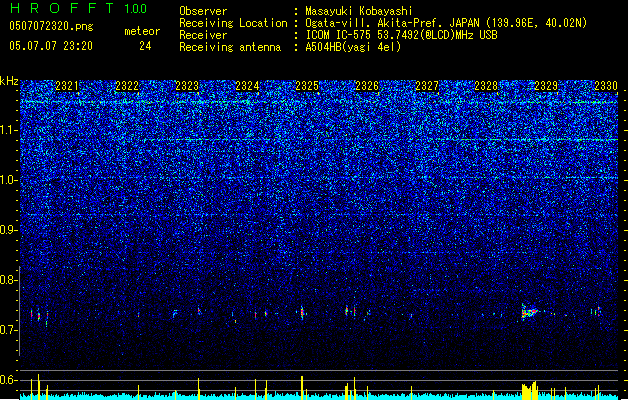
Task: Click the observer name Masayuki Kobayashi
Action: pos(359,11)
